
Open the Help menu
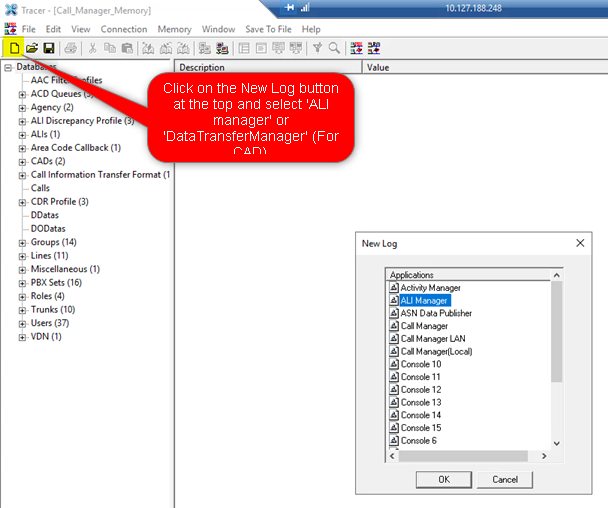pos(311,29)
